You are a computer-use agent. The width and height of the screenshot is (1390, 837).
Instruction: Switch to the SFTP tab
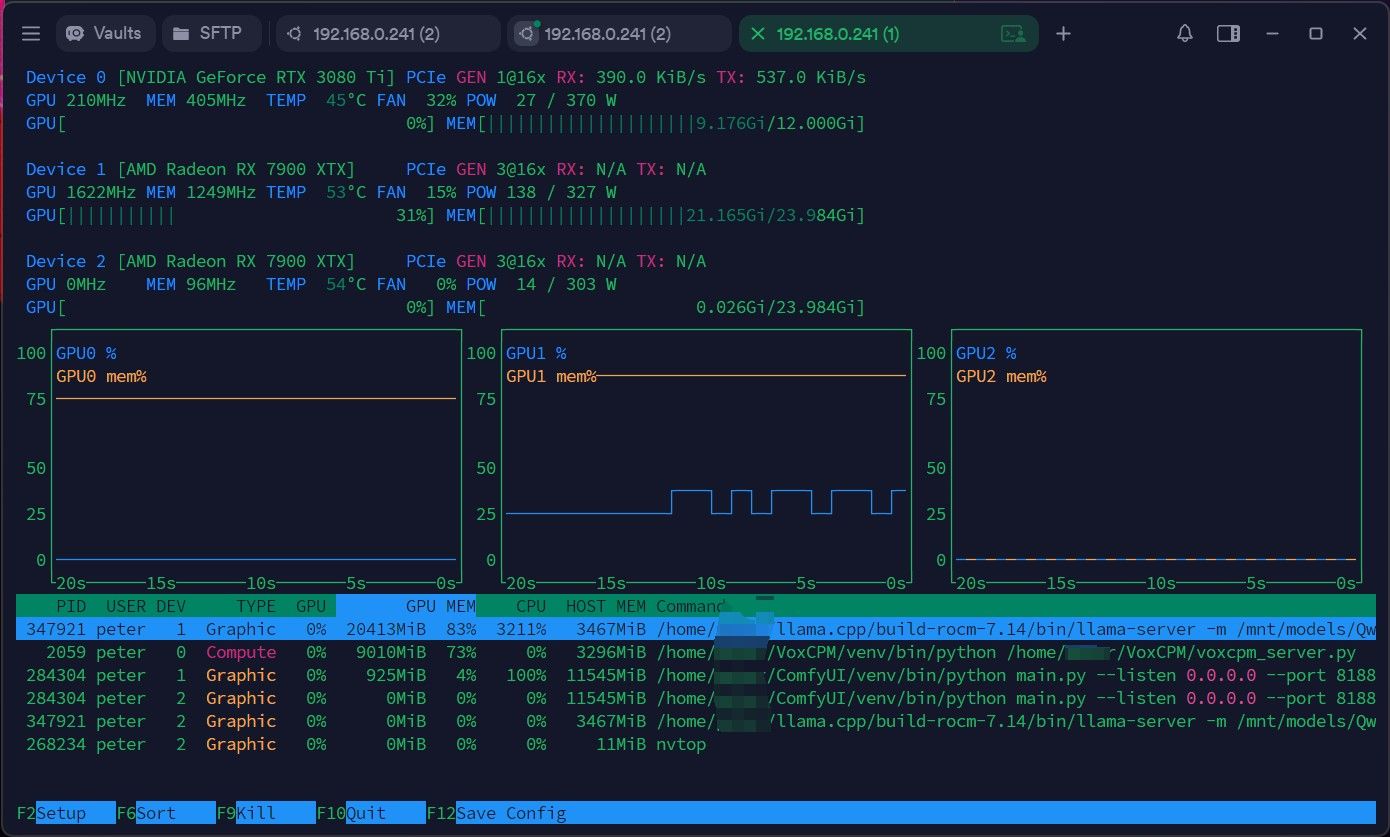[x=211, y=33]
